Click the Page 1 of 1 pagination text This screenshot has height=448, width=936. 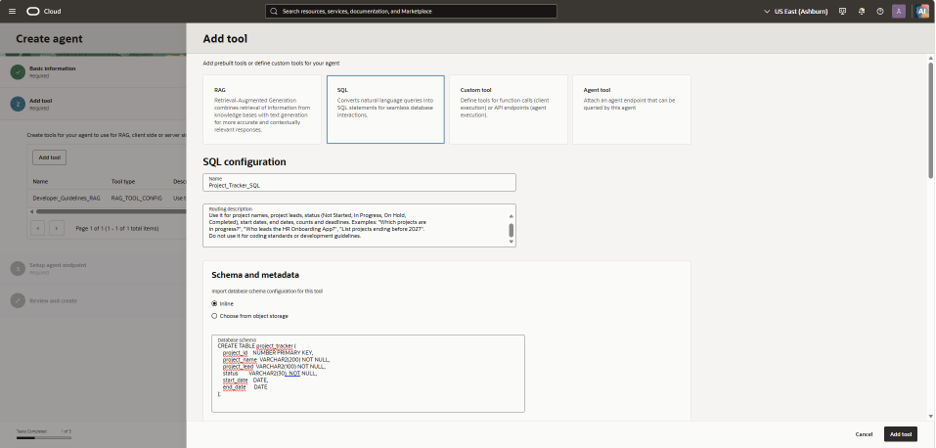tap(117, 228)
